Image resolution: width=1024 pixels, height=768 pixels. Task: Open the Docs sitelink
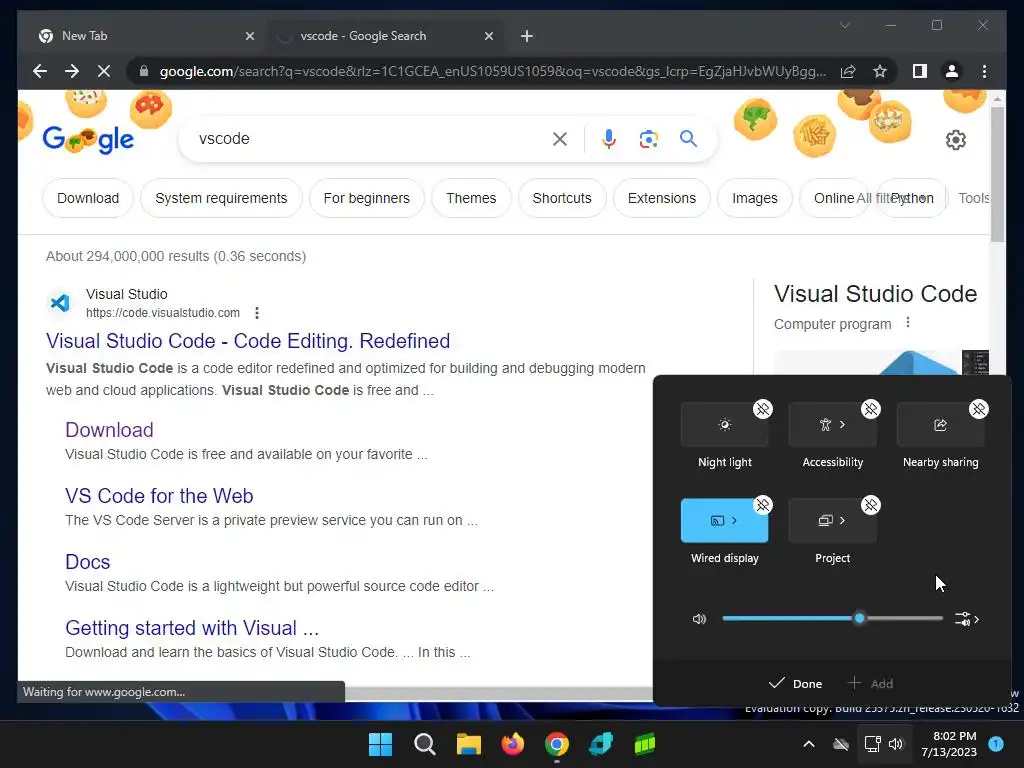[88, 562]
